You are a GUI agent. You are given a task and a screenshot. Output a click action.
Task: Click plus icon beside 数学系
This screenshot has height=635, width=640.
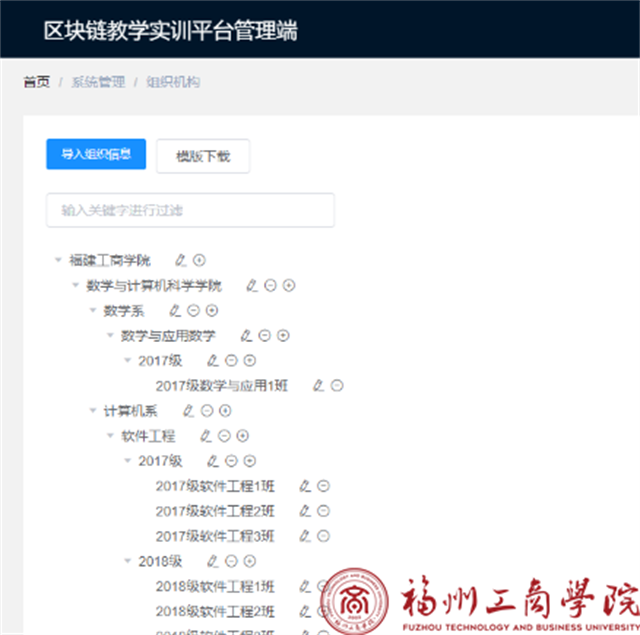pyautogui.click(x=212, y=310)
